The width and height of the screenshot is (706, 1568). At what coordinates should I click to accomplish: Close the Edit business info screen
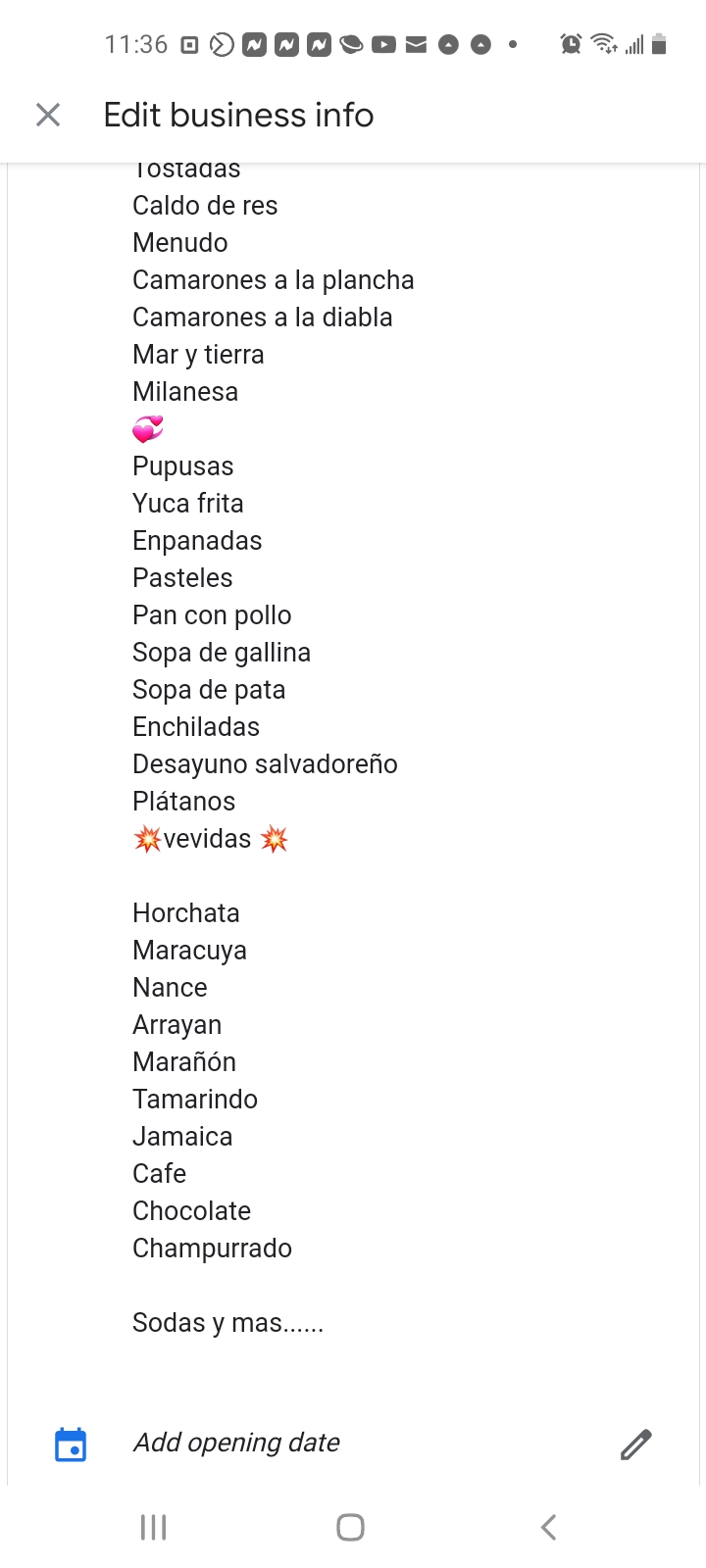(x=48, y=115)
